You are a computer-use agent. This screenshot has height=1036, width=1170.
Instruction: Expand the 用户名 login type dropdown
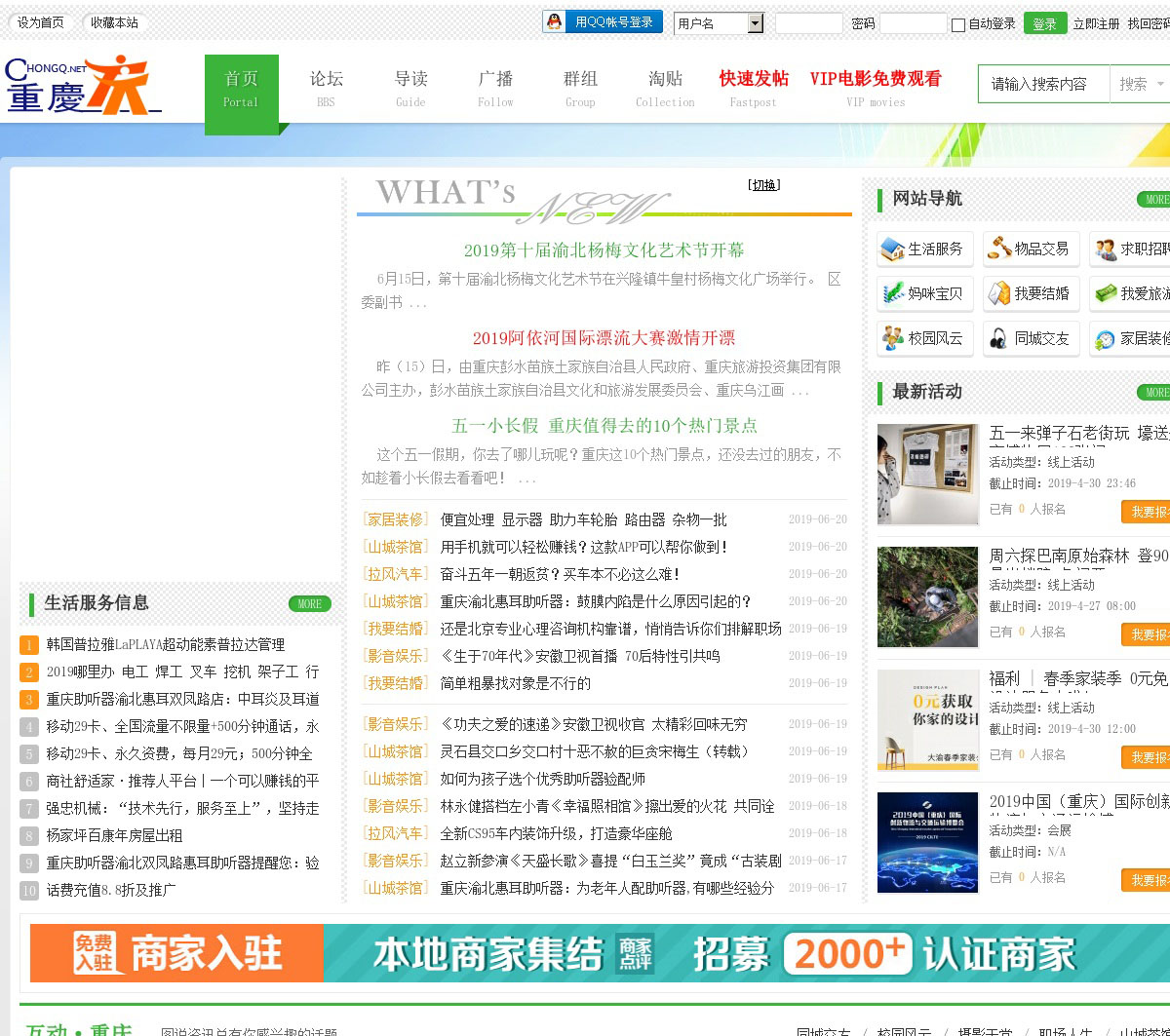[755, 23]
